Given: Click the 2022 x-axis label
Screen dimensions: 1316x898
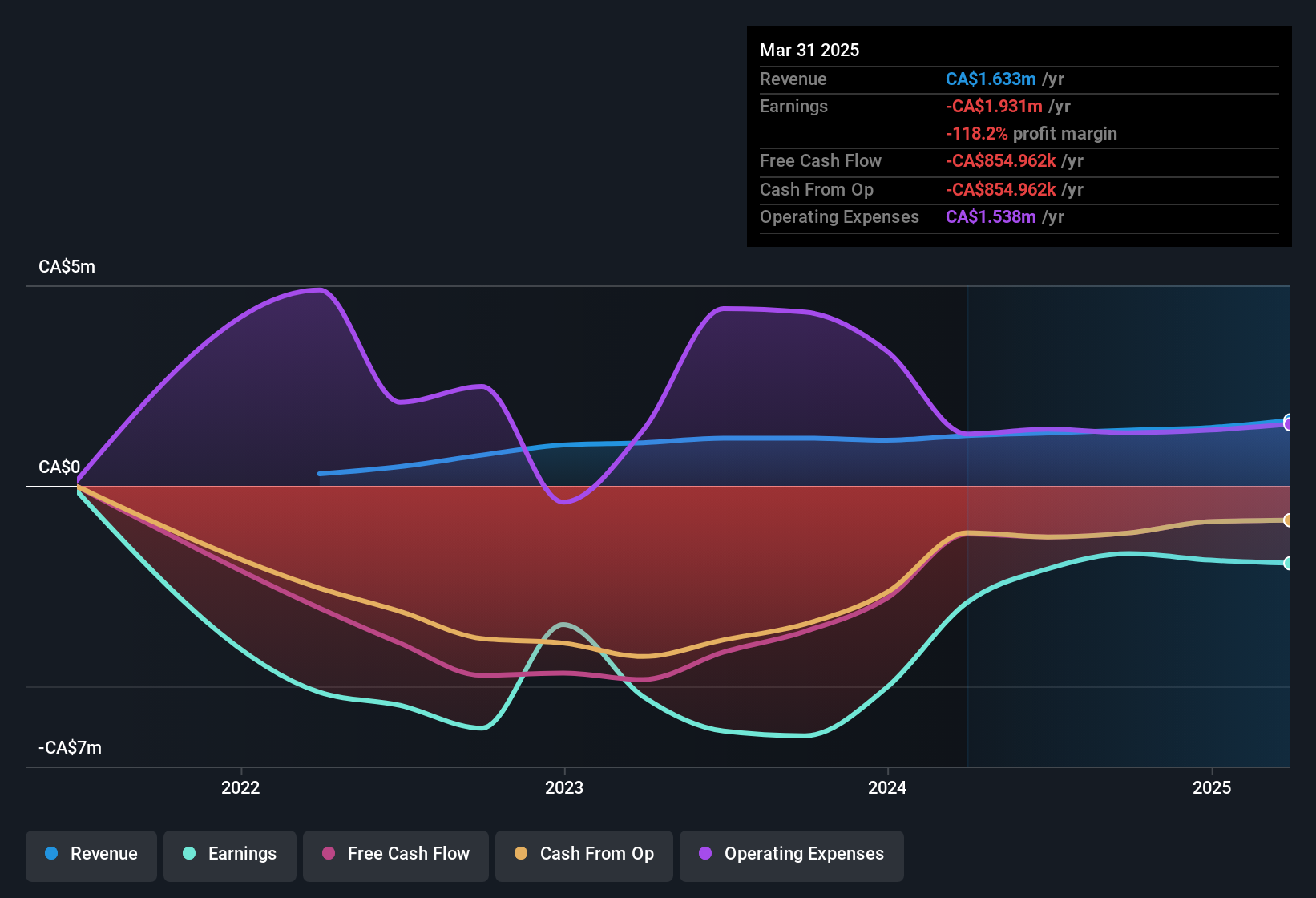Looking at the screenshot, I should [240, 787].
